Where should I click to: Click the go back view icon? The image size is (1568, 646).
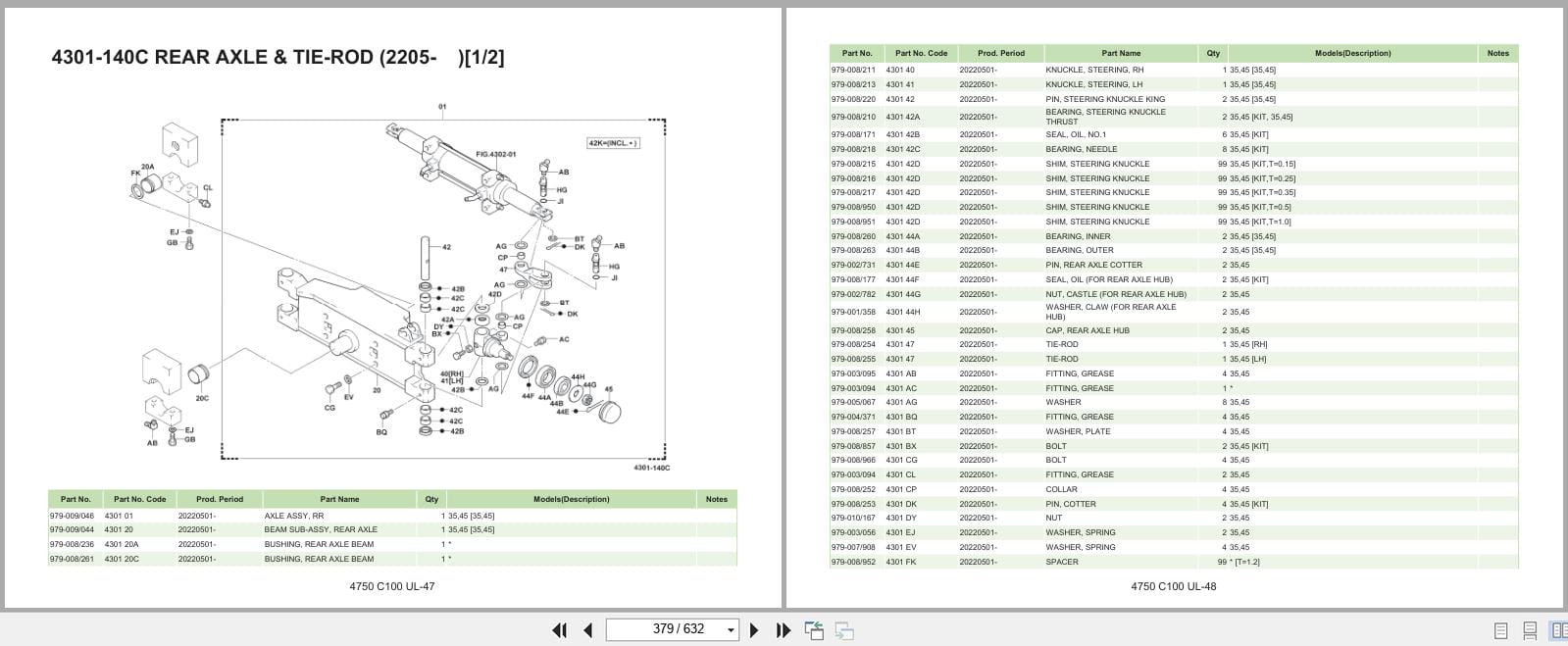[814, 630]
